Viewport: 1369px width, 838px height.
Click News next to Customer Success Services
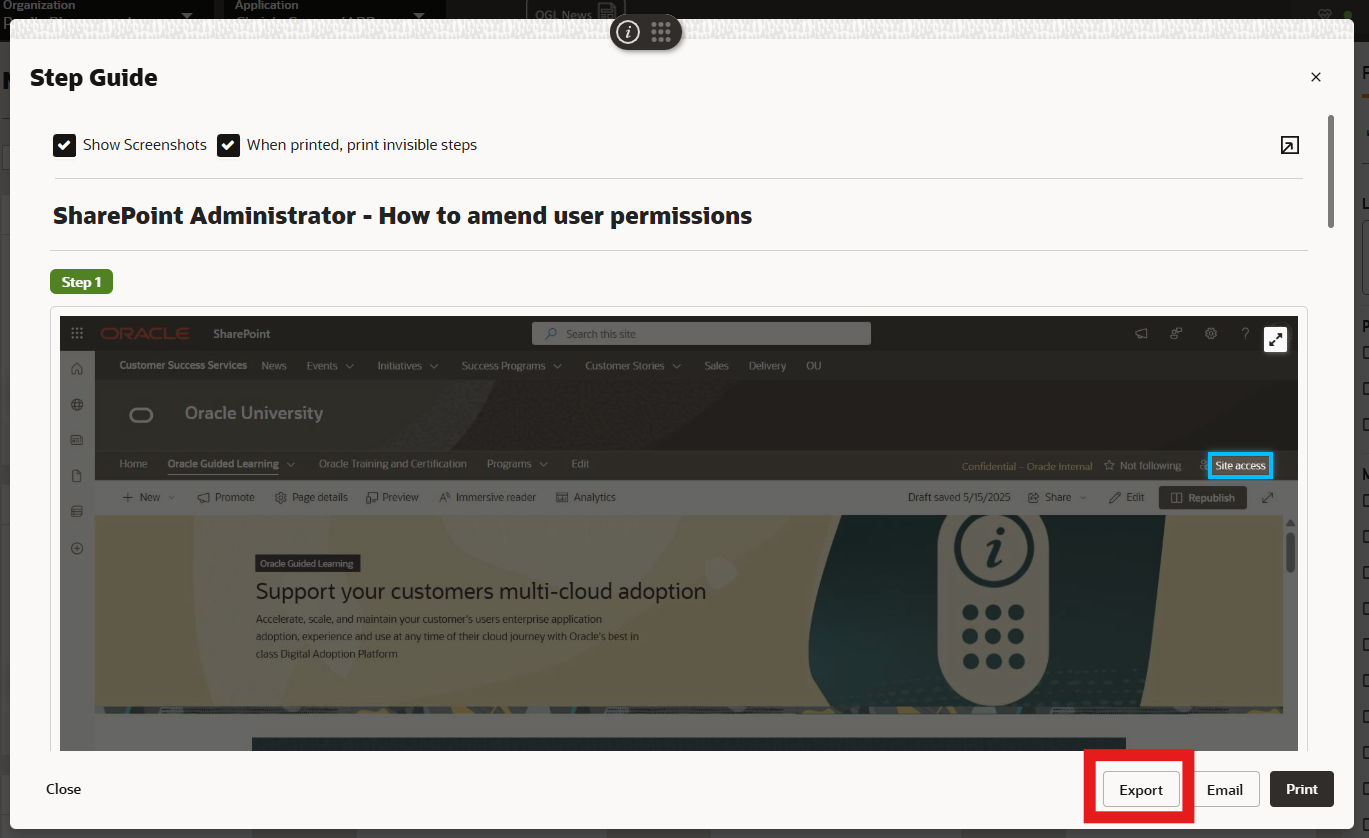click(274, 366)
